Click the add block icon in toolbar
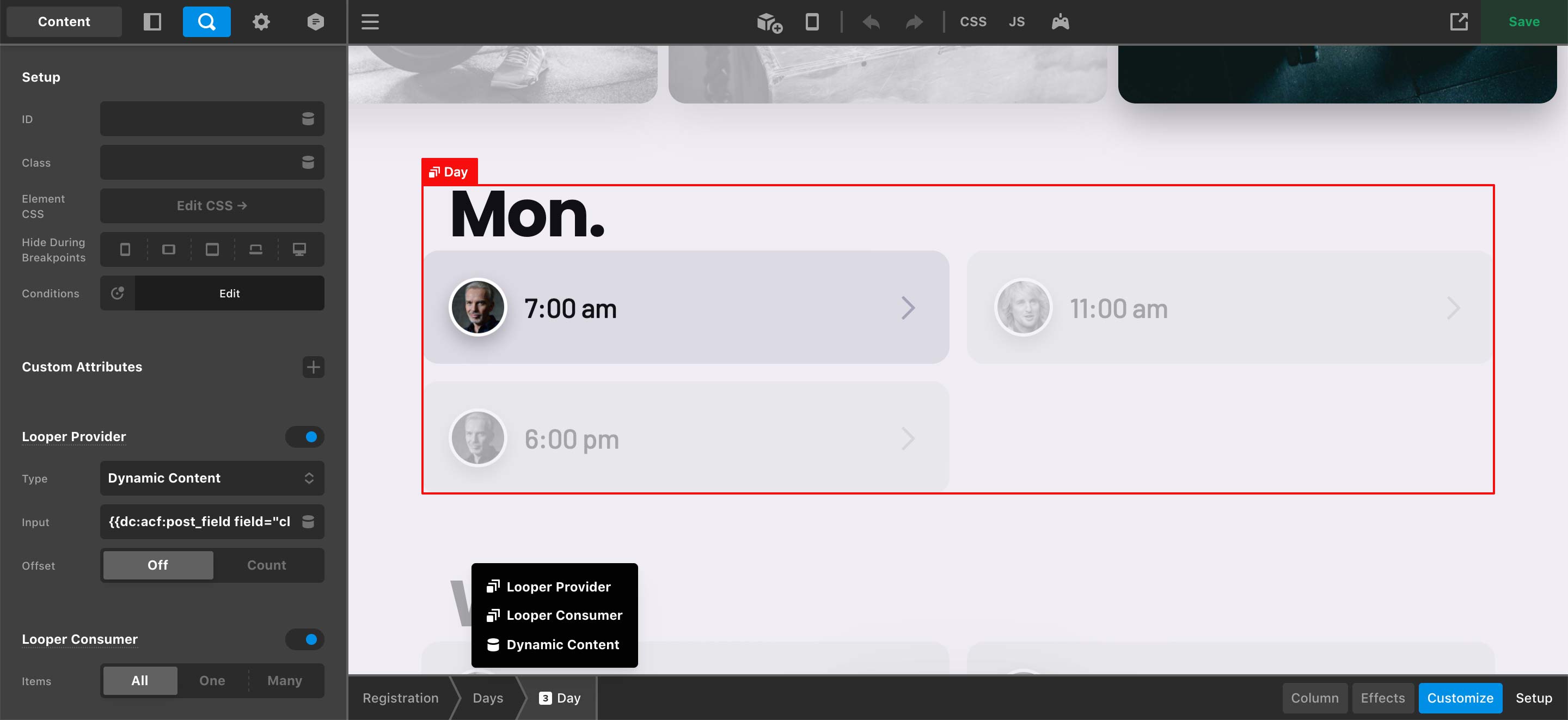Viewport: 1568px width, 720px height. (x=769, y=21)
